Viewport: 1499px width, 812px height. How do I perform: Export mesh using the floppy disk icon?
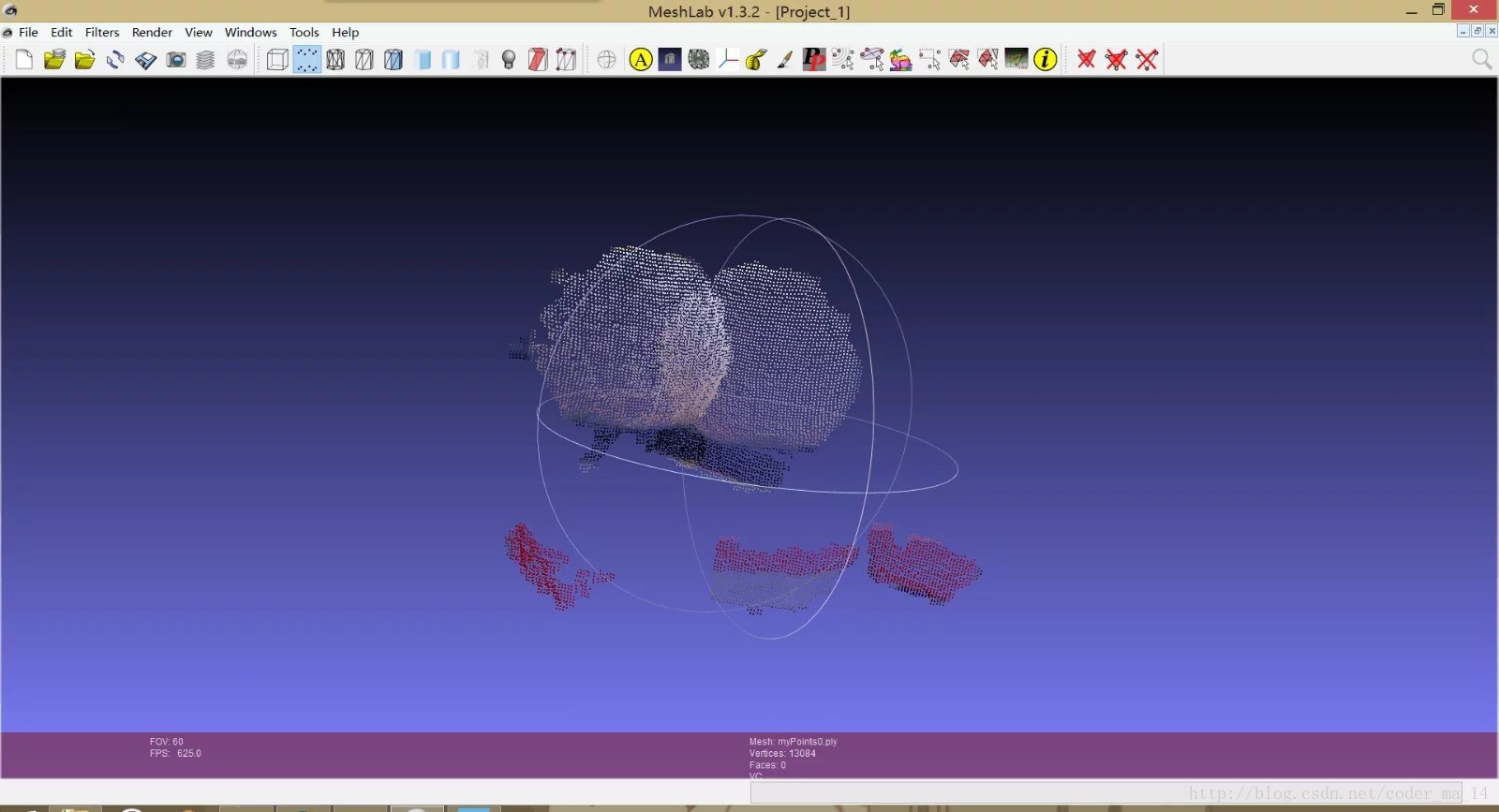click(145, 60)
